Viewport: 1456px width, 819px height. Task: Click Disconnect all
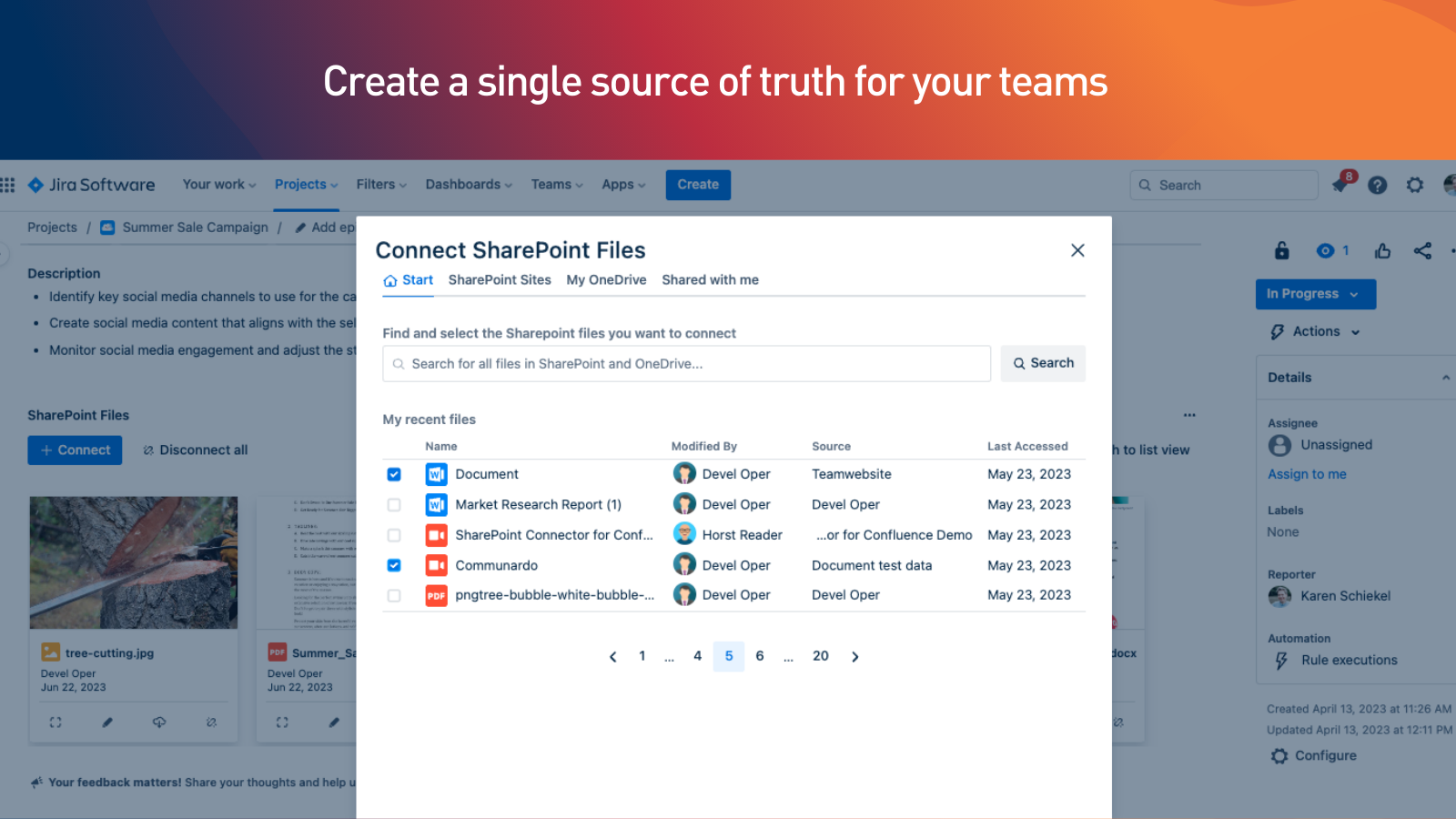point(195,450)
